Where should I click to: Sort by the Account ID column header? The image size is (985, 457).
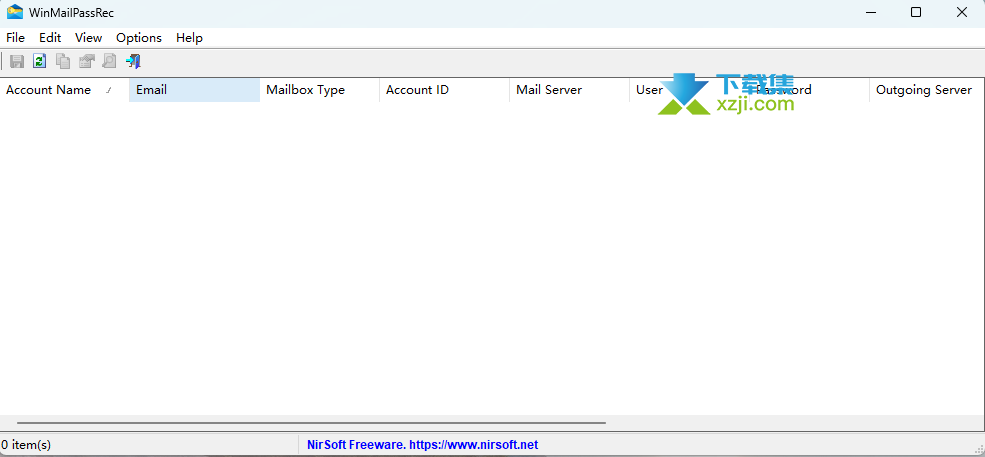[x=444, y=90]
